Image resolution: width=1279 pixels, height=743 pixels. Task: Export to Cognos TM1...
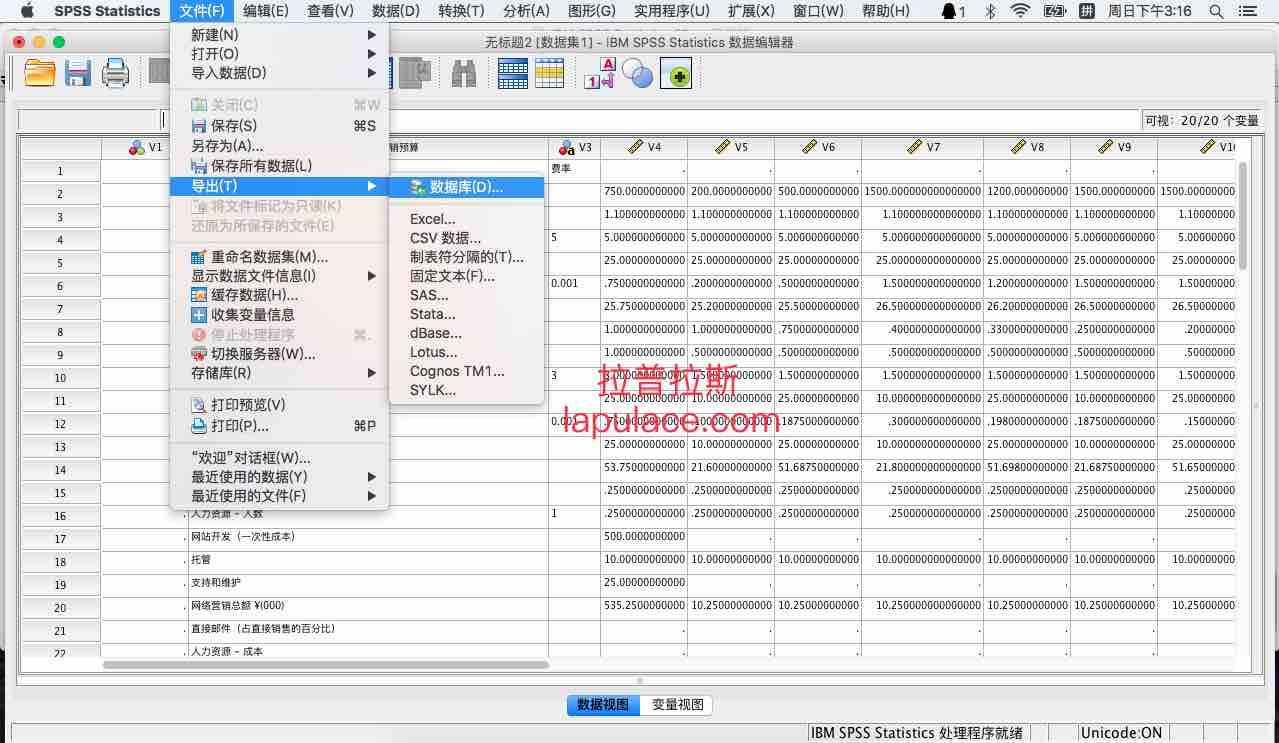(466, 371)
